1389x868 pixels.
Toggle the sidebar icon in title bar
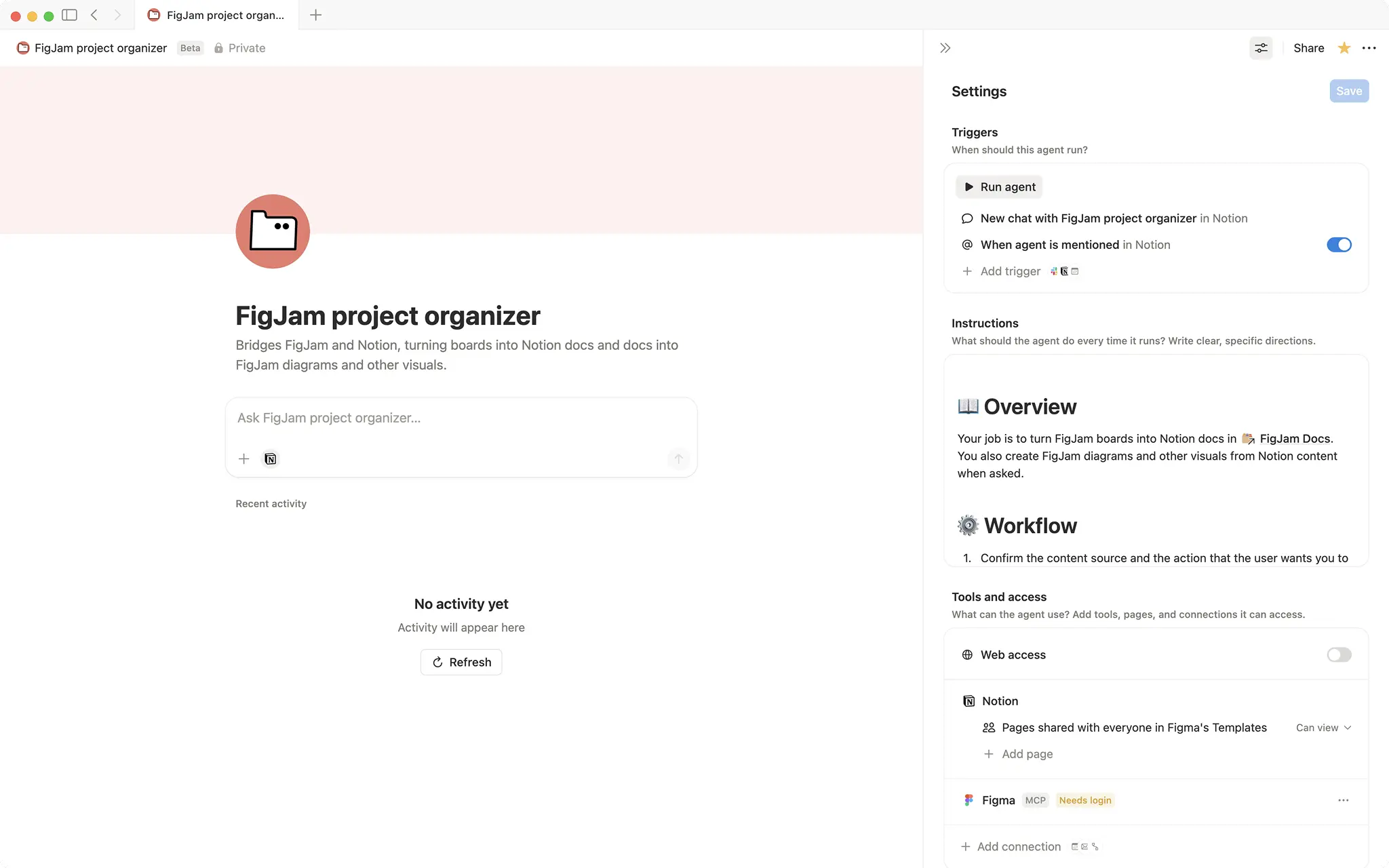click(69, 15)
